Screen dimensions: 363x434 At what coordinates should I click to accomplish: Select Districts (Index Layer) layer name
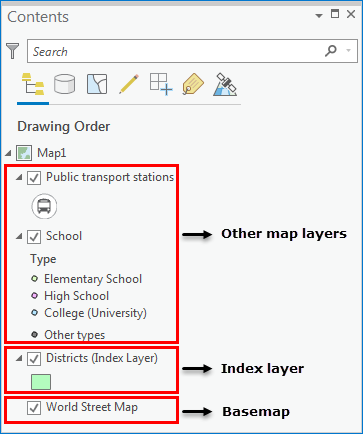(x=102, y=358)
